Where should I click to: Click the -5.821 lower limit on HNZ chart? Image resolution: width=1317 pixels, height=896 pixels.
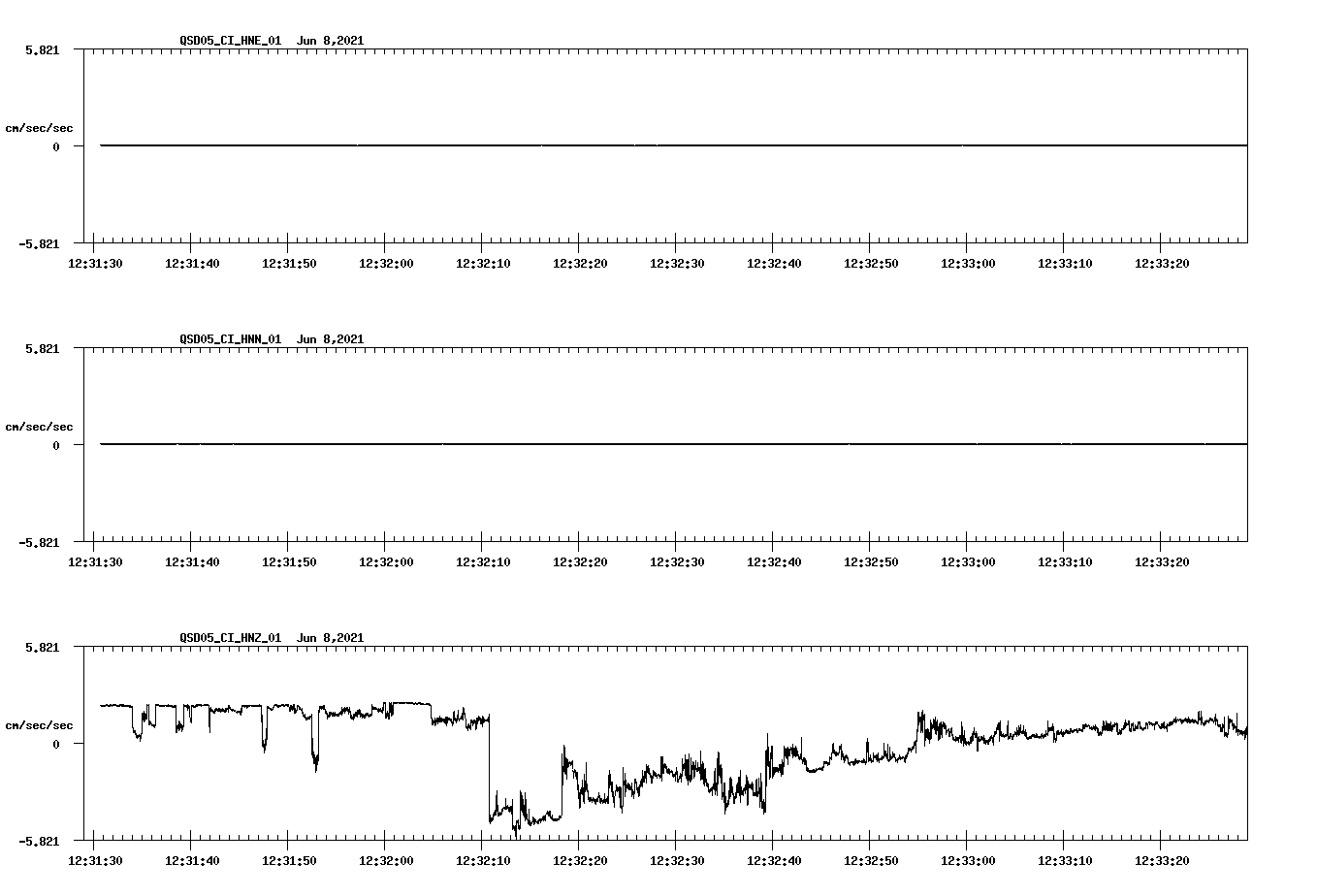[x=39, y=841]
